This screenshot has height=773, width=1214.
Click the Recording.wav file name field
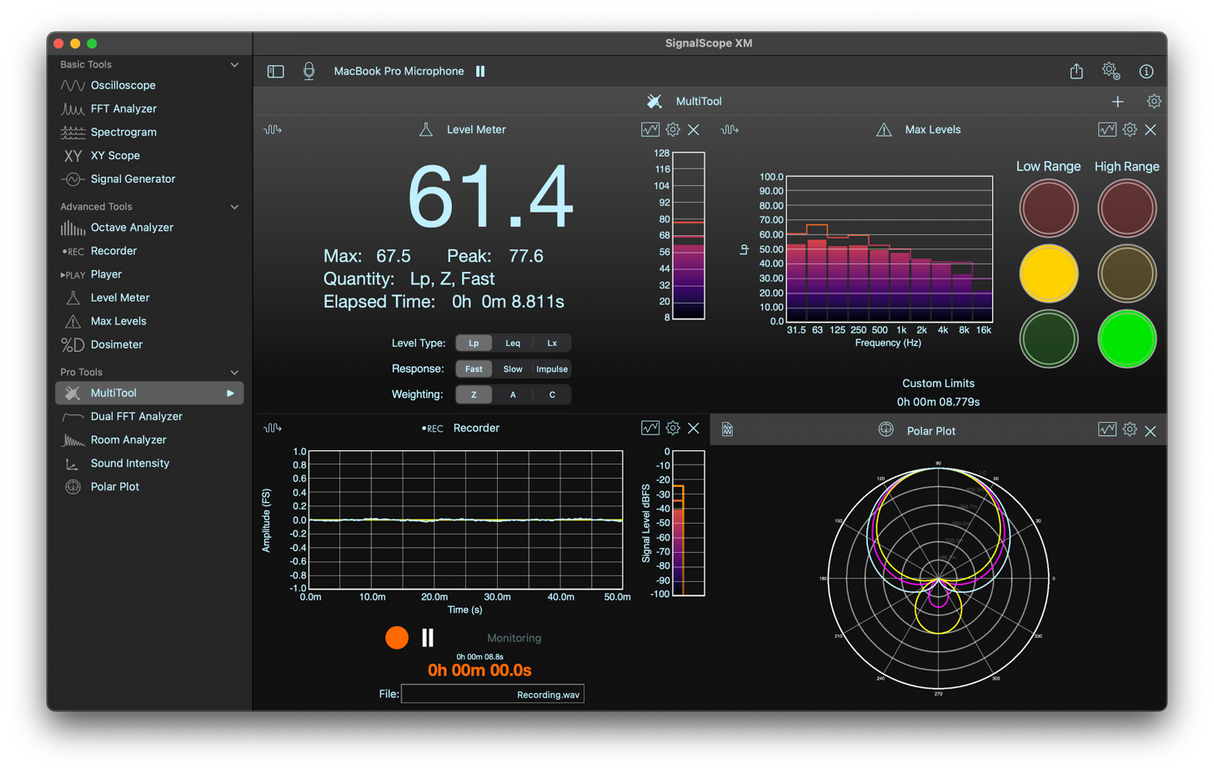[x=492, y=693]
